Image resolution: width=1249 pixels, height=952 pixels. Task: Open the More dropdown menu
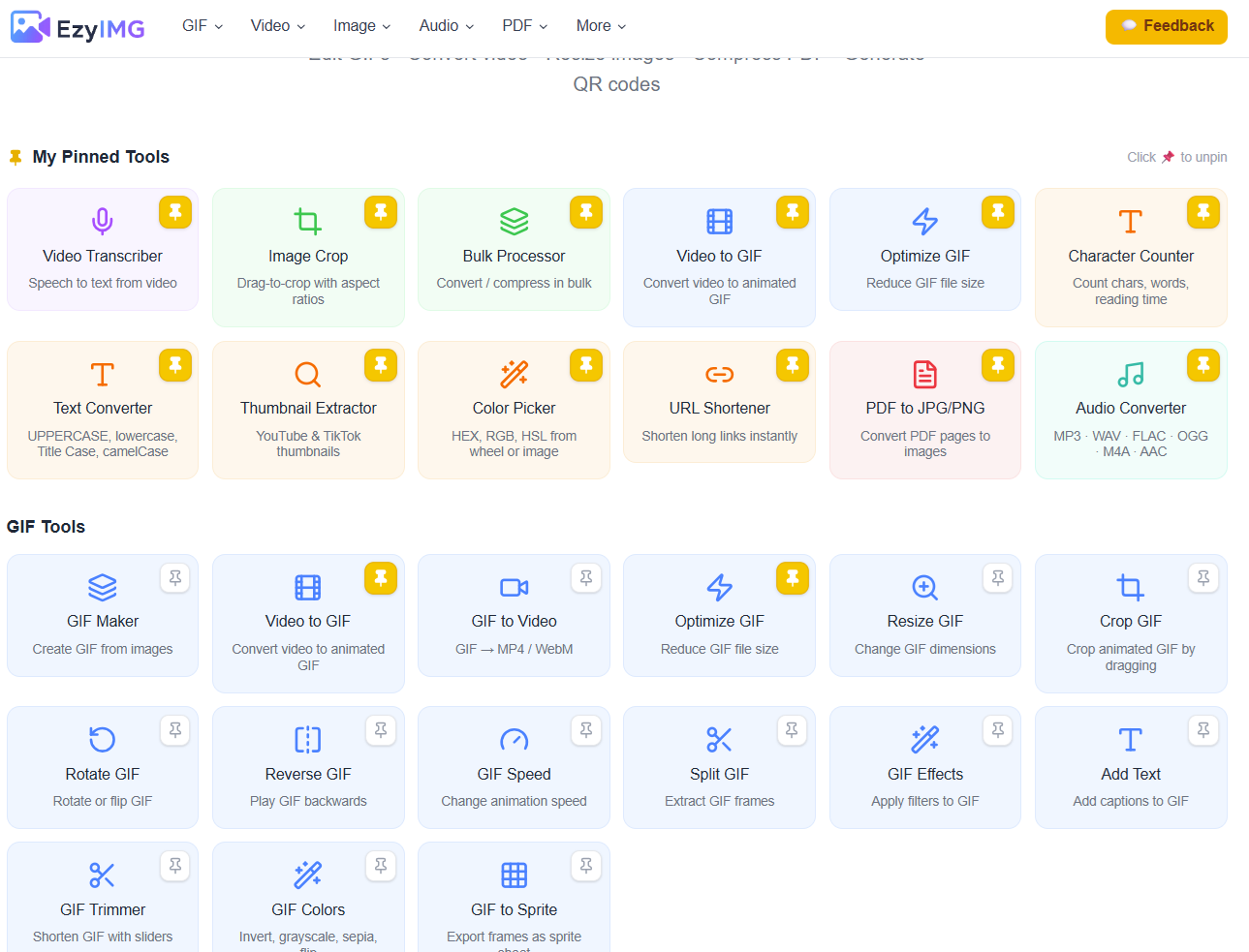tap(602, 26)
